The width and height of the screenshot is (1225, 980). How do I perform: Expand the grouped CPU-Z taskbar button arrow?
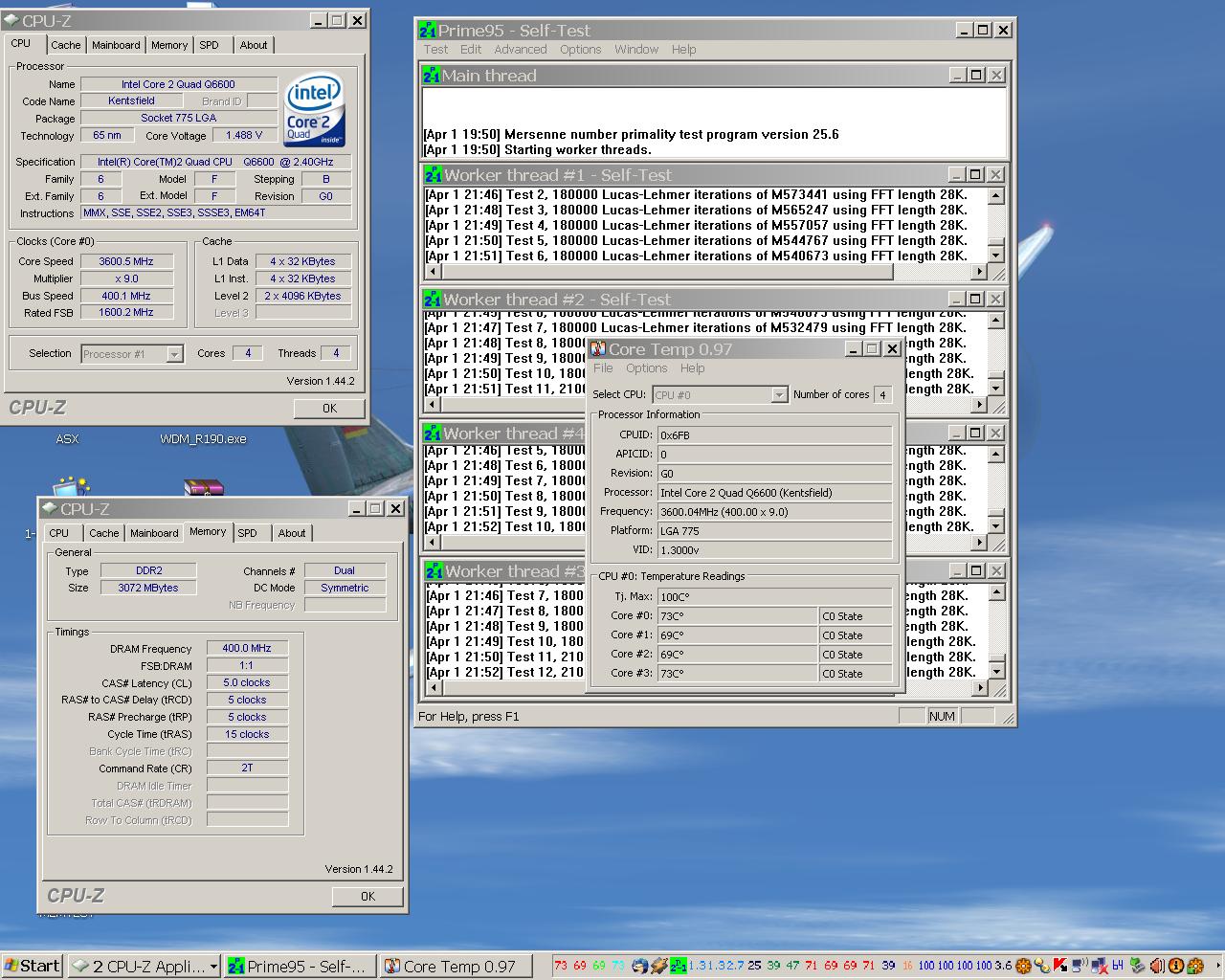[212, 967]
